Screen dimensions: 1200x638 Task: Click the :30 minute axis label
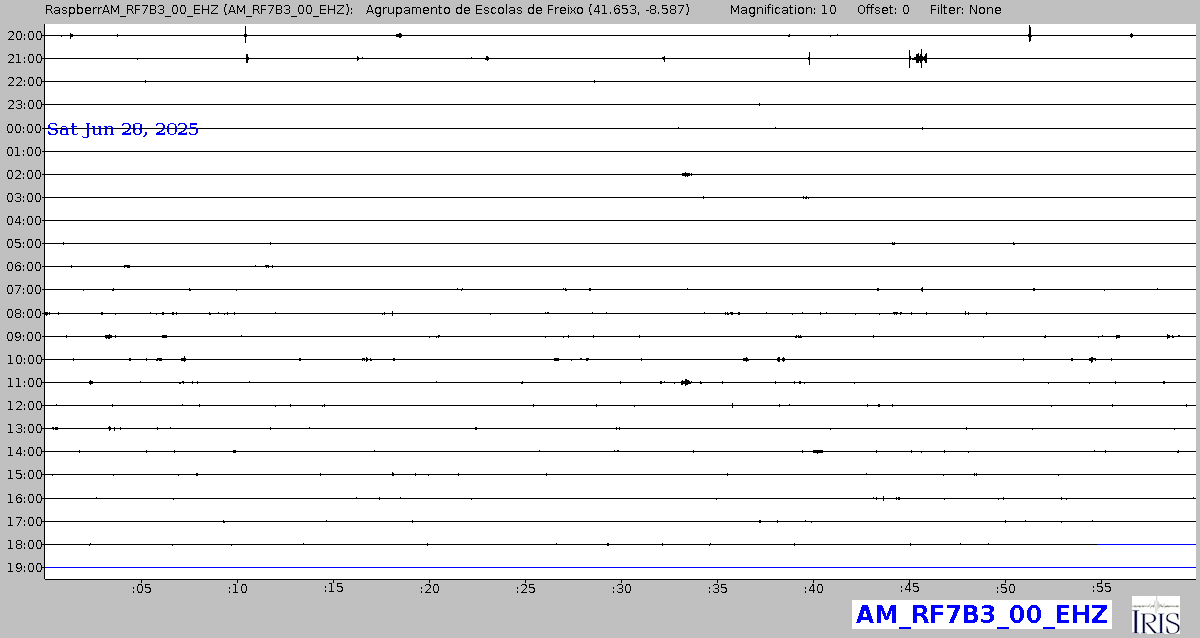(621, 588)
